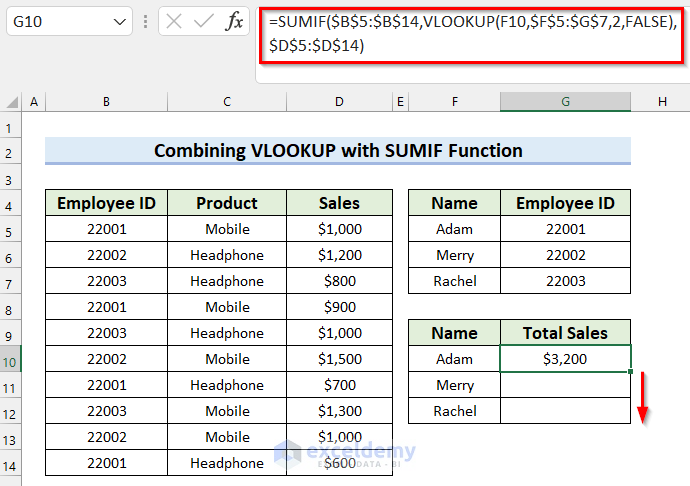The width and height of the screenshot is (690, 486).
Task: Click the Select All corner triangle
Action: [x=12, y=102]
